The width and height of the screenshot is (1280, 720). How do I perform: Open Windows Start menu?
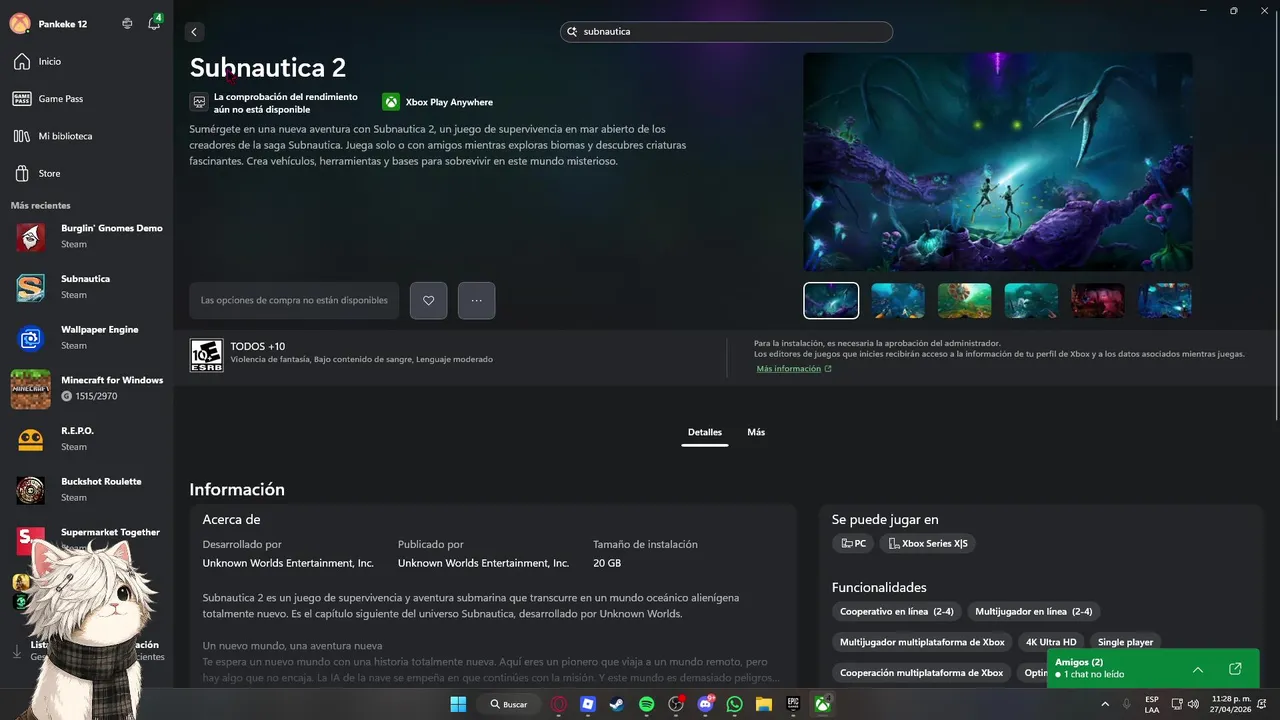tap(458, 704)
